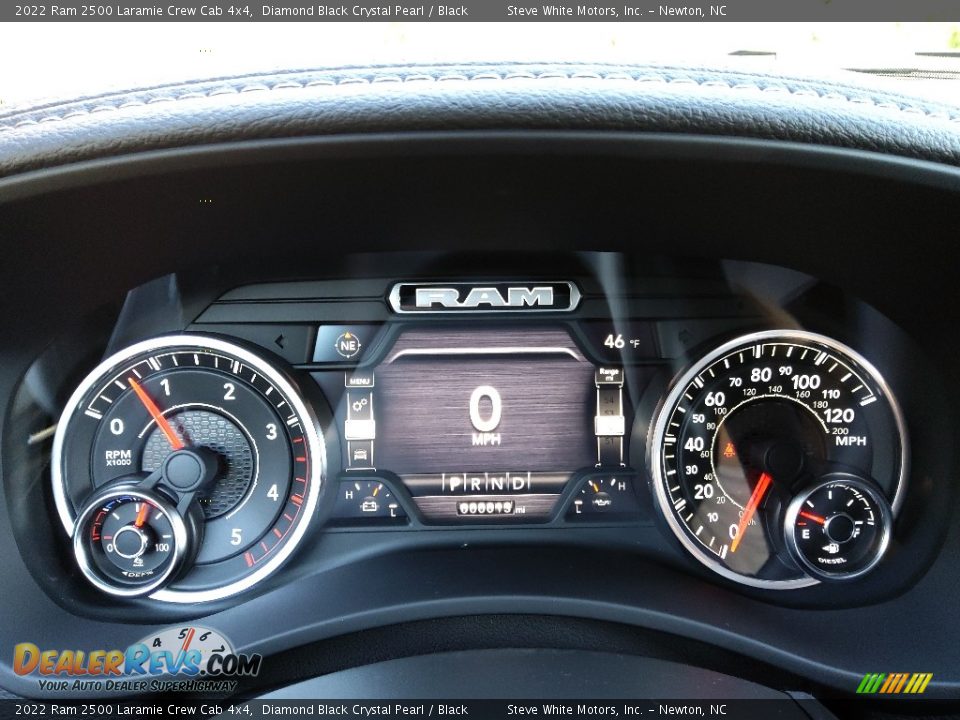Select the D gear indicator

coord(518,484)
